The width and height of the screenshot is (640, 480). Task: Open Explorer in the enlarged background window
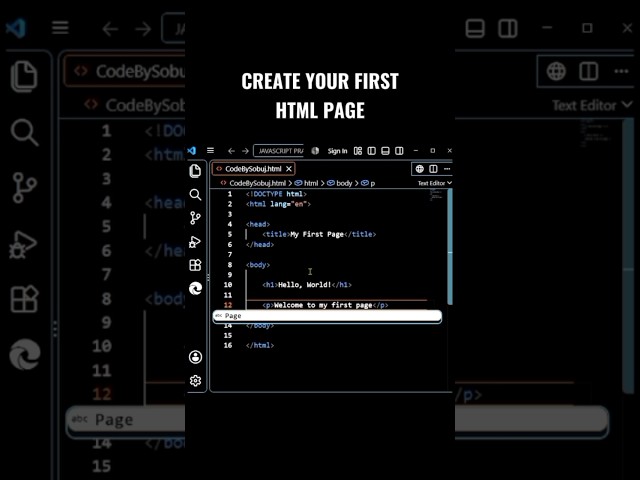click(x=24, y=76)
